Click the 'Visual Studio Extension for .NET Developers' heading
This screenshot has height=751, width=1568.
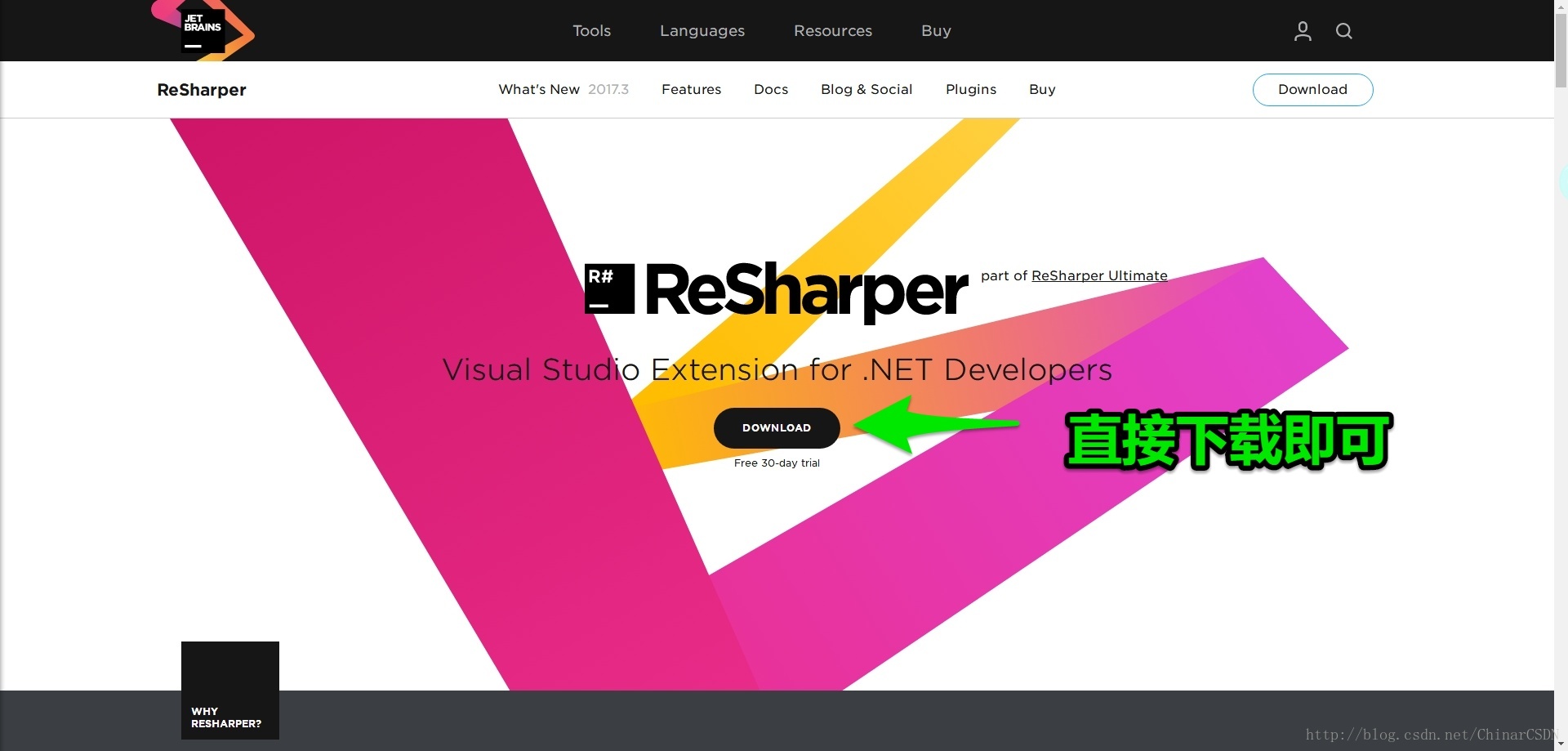[x=777, y=370]
